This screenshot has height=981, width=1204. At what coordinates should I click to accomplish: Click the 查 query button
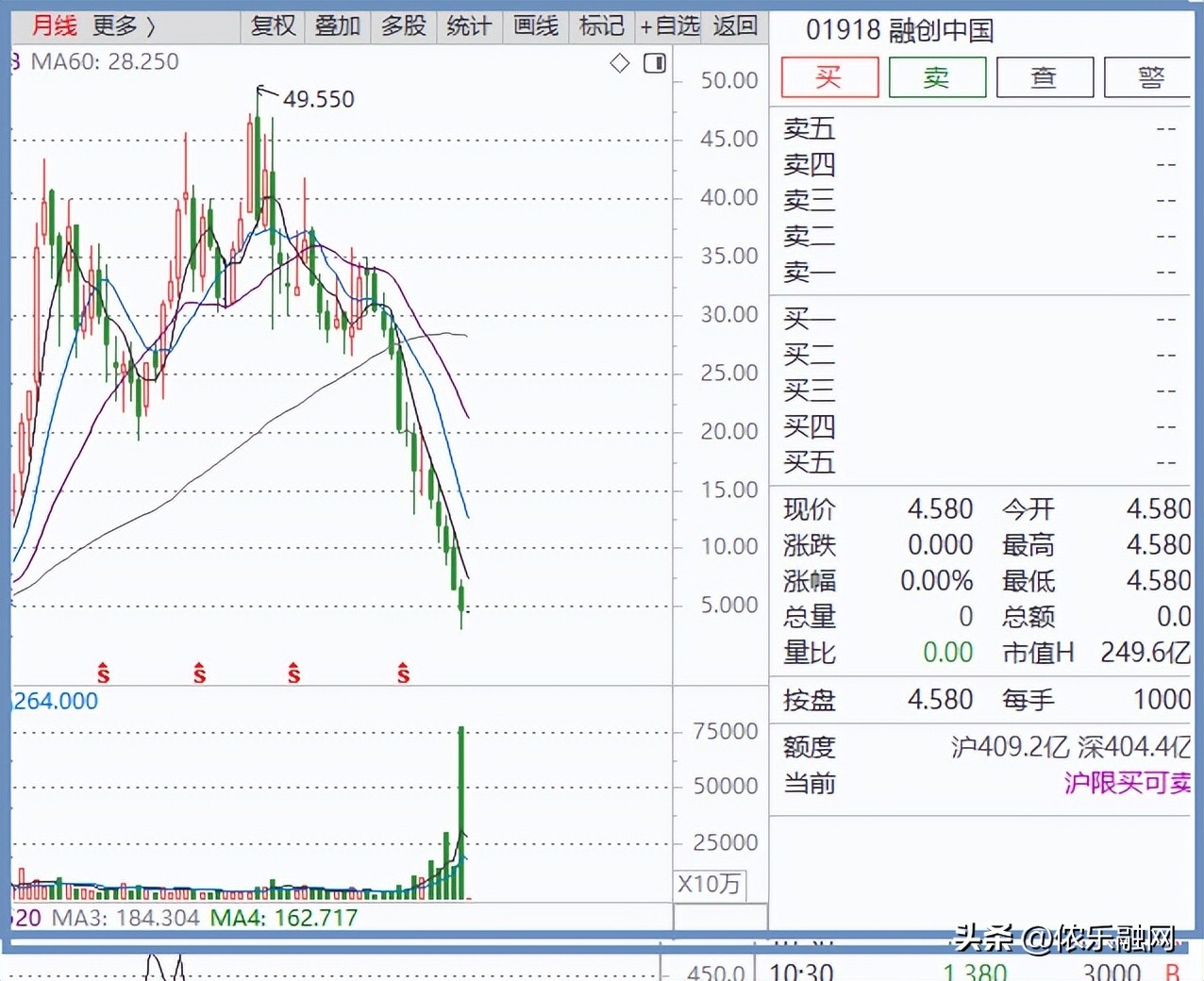1045,77
